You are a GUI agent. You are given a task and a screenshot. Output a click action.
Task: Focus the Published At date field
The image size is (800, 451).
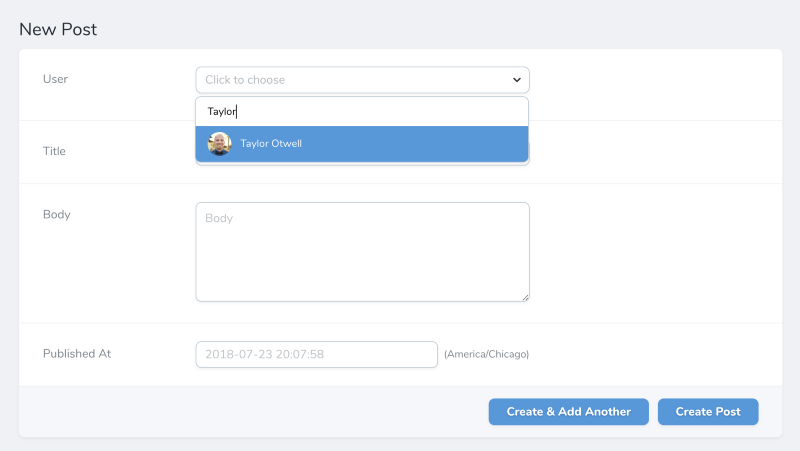point(316,354)
